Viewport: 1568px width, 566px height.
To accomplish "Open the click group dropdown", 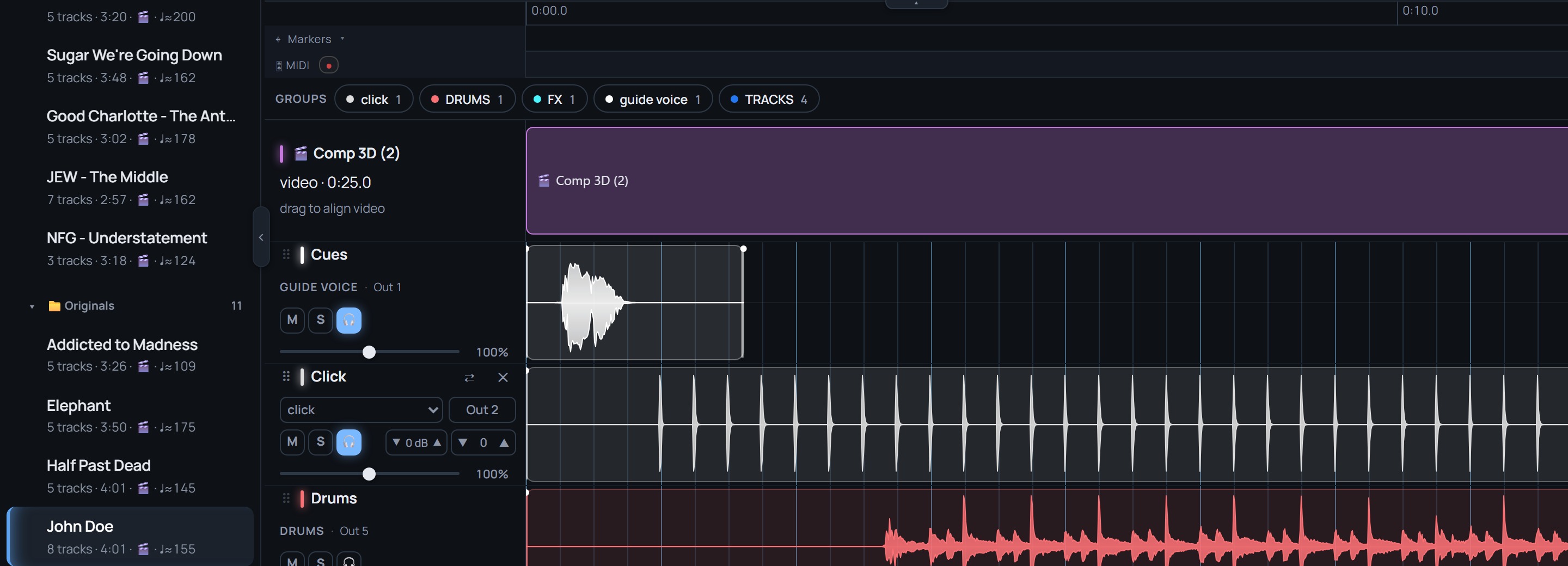I will pyautogui.click(x=361, y=410).
